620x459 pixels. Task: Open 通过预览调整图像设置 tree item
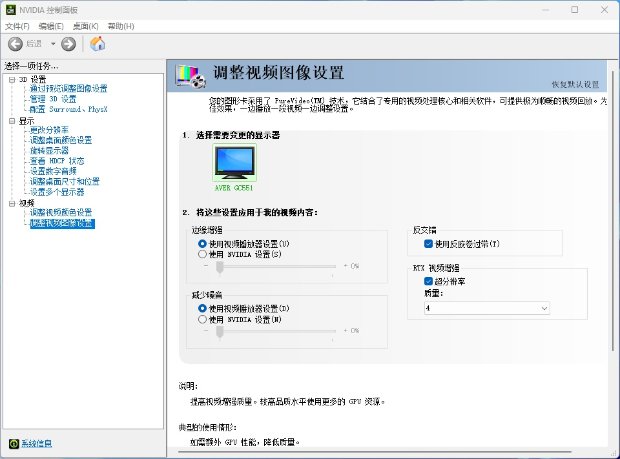pos(68,88)
